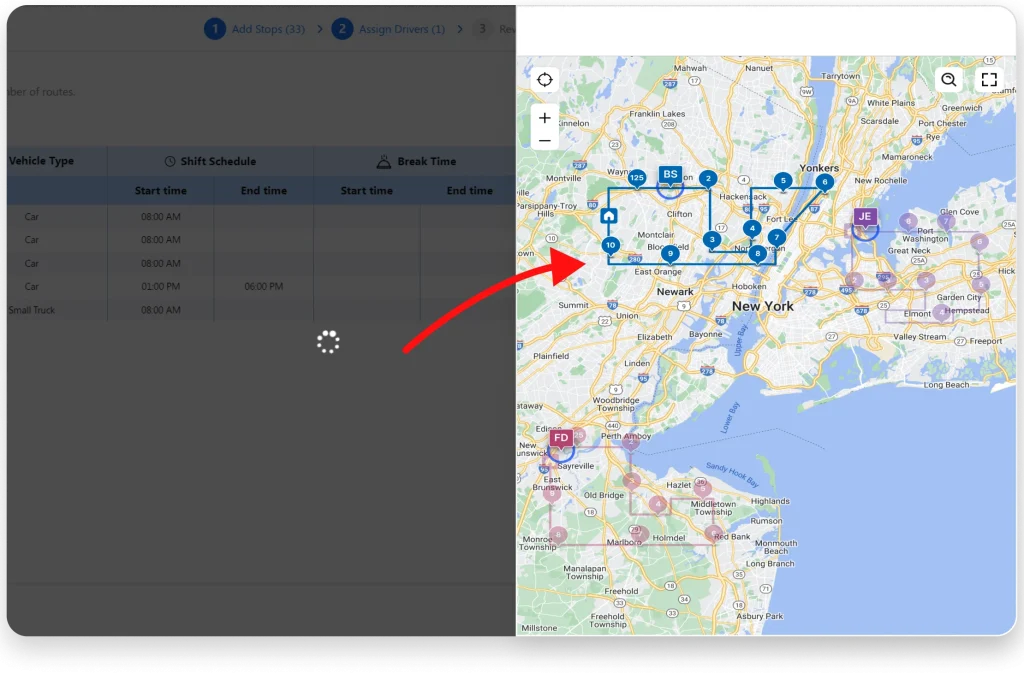Click blue stop marker 4
Screen dimensions: 1024x673
(x=752, y=228)
